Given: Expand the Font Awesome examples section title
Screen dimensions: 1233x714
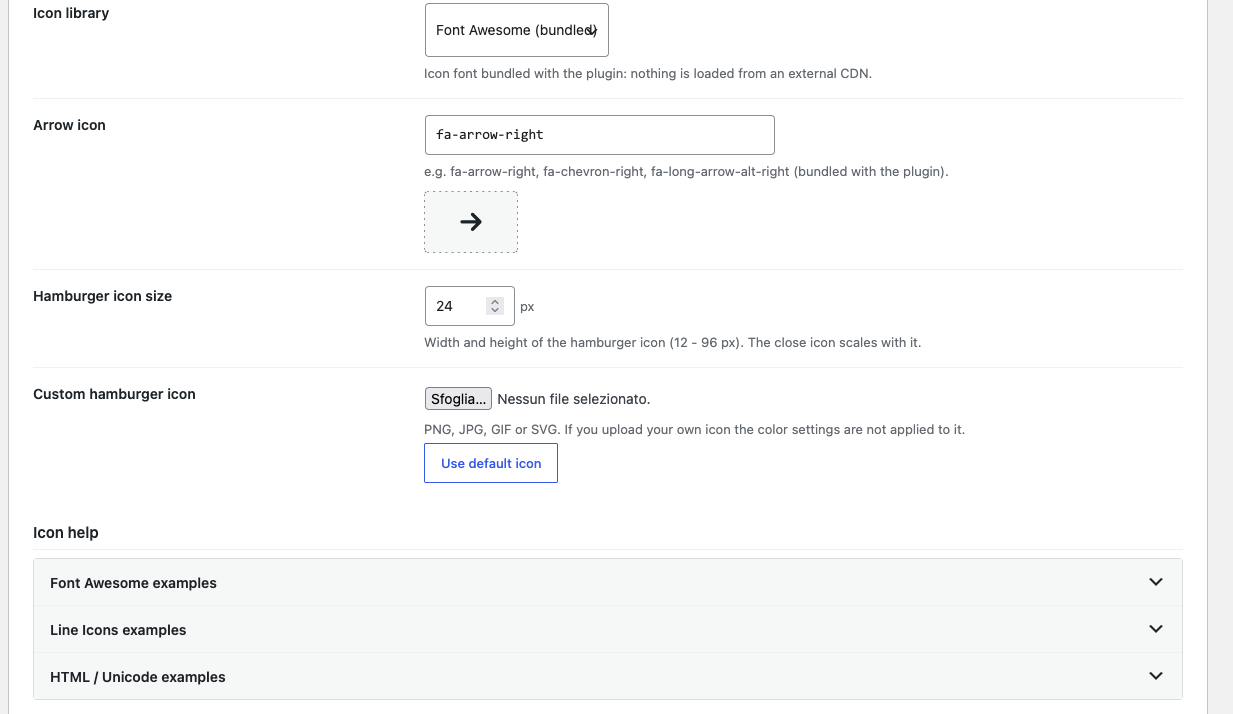Looking at the screenshot, I should pyautogui.click(x=133, y=583).
